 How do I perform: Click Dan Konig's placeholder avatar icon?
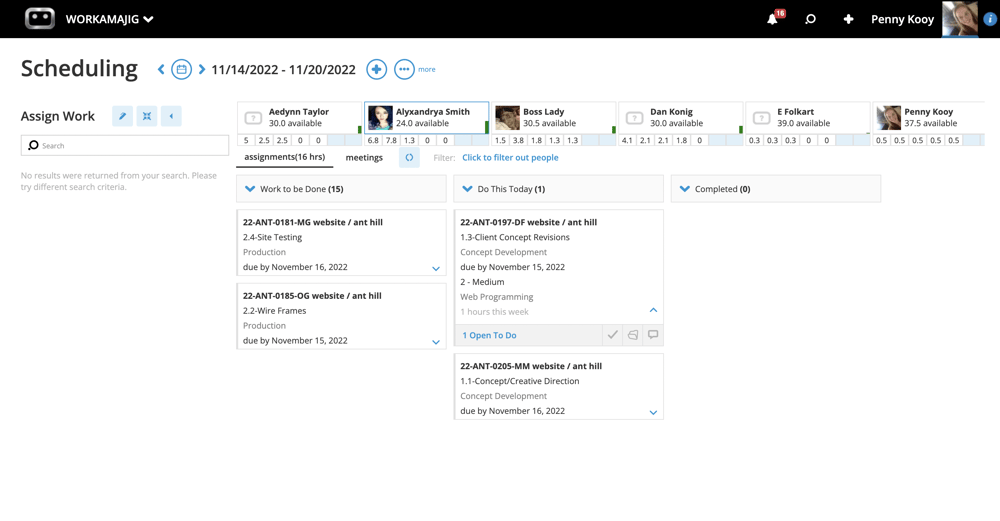634,118
